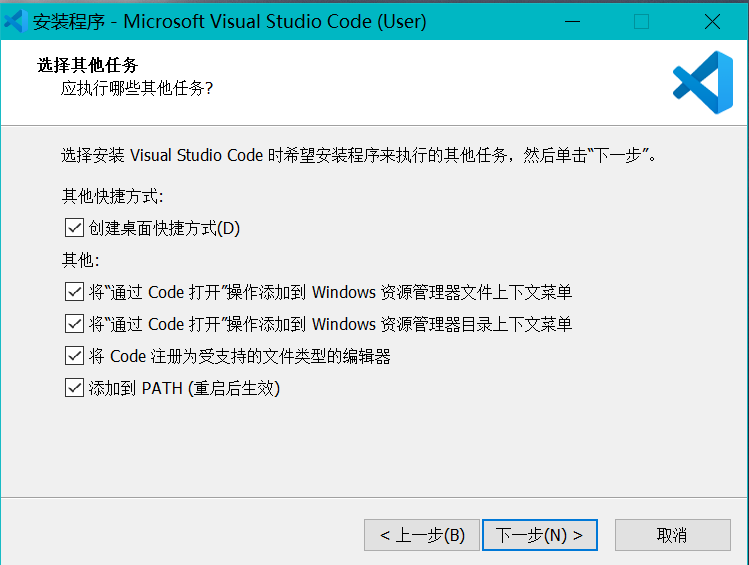
Task: Uncheck the 创建桌面快捷方式(D) checkbox
Action: [x=74, y=228]
